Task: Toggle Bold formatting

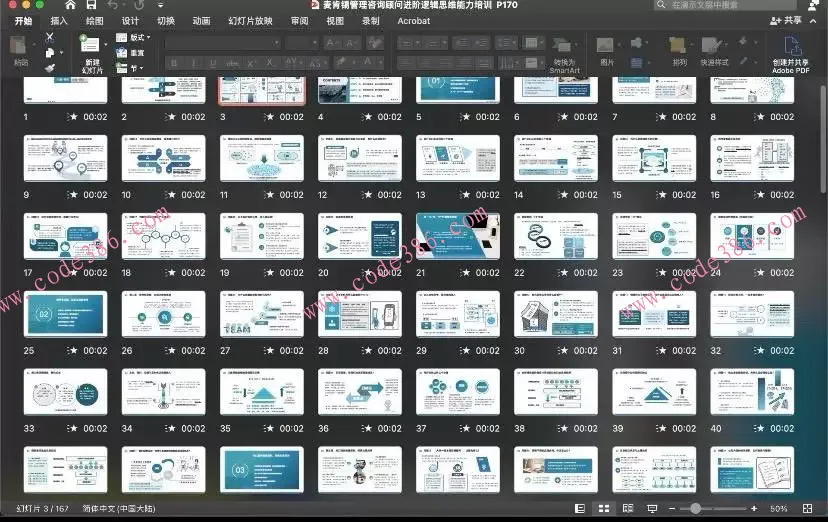Action: coord(174,63)
